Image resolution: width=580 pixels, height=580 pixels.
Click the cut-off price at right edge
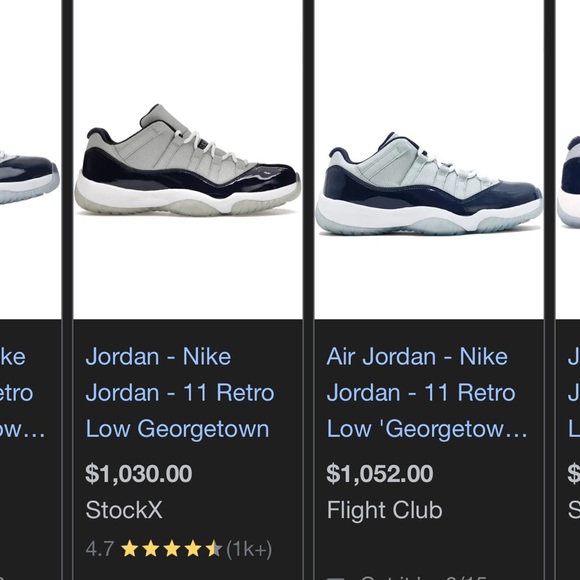pos(574,473)
